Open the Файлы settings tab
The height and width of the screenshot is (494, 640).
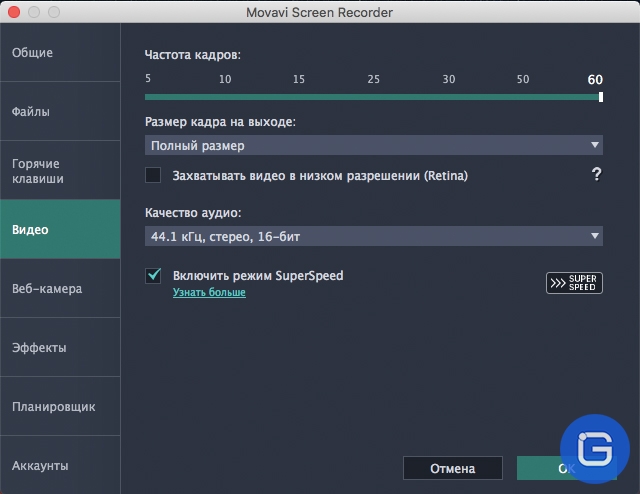[60, 111]
